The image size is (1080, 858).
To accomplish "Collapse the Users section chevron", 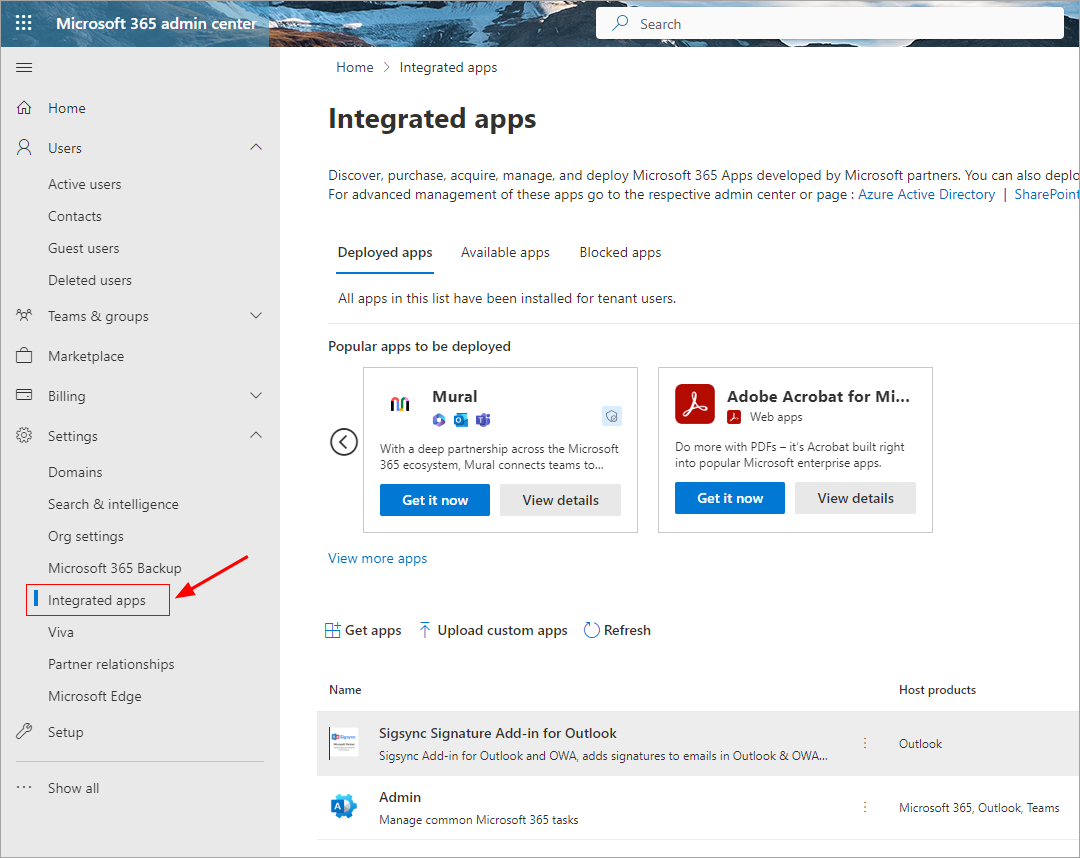I will 256,148.
